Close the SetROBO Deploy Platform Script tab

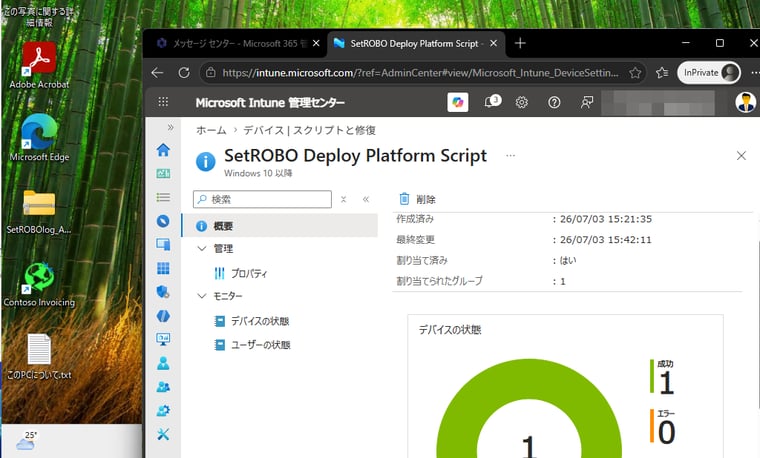click(493, 43)
